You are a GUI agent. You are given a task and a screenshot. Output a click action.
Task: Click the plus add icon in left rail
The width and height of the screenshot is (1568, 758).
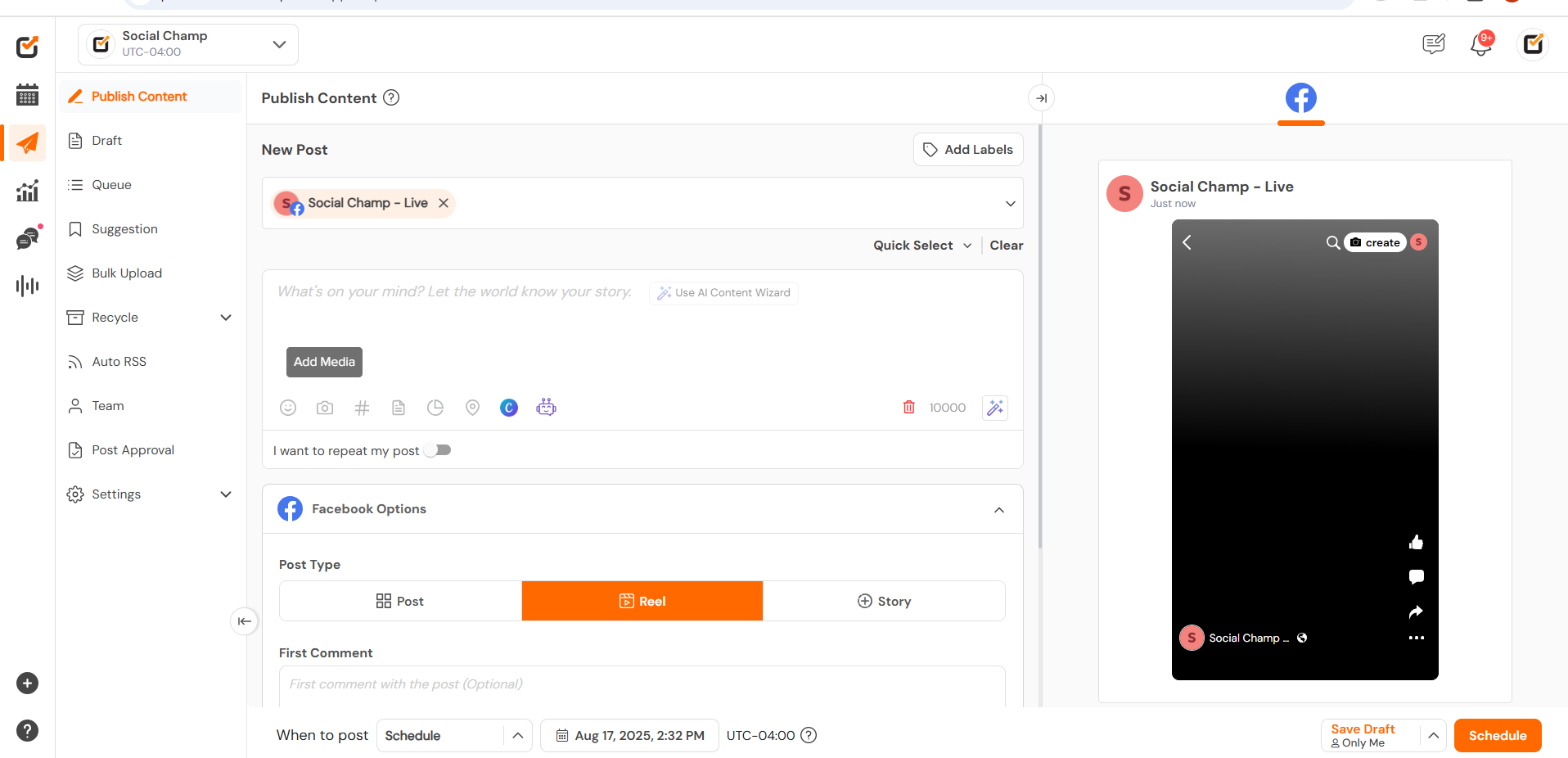(x=27, y=684)
